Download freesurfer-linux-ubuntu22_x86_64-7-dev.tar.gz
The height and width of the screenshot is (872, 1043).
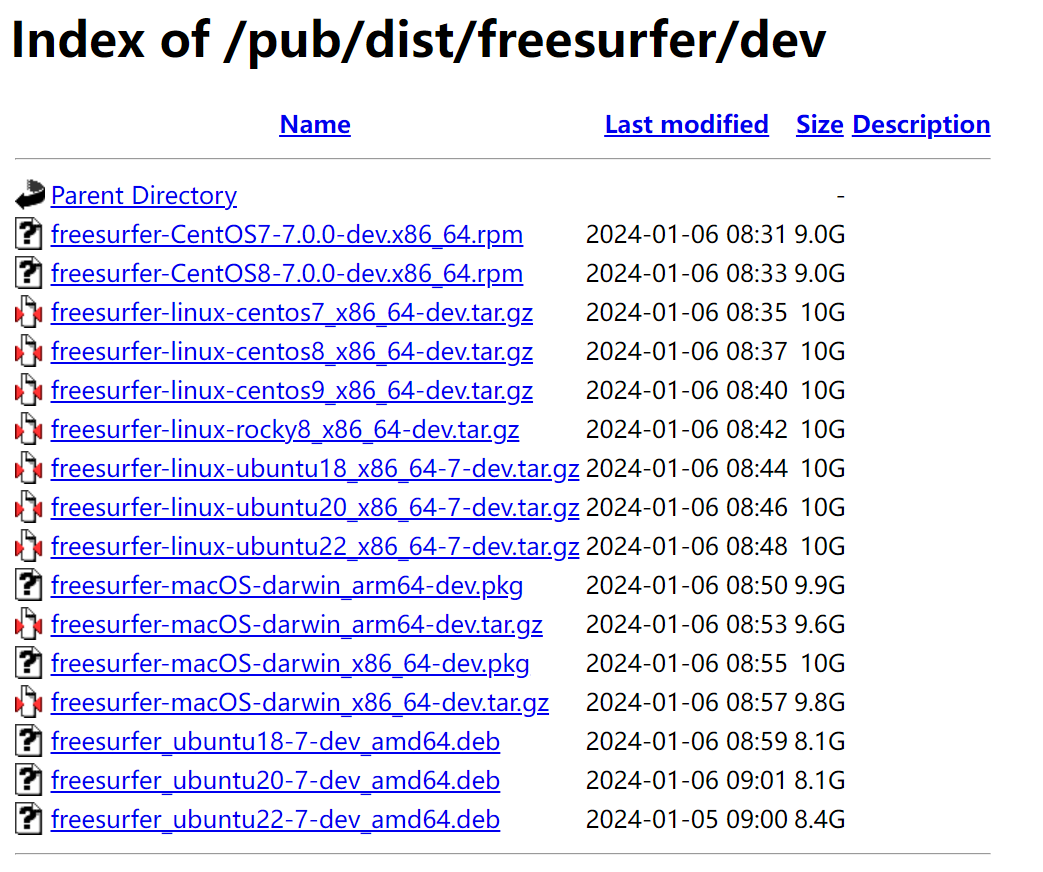click(x=315, y=547)
